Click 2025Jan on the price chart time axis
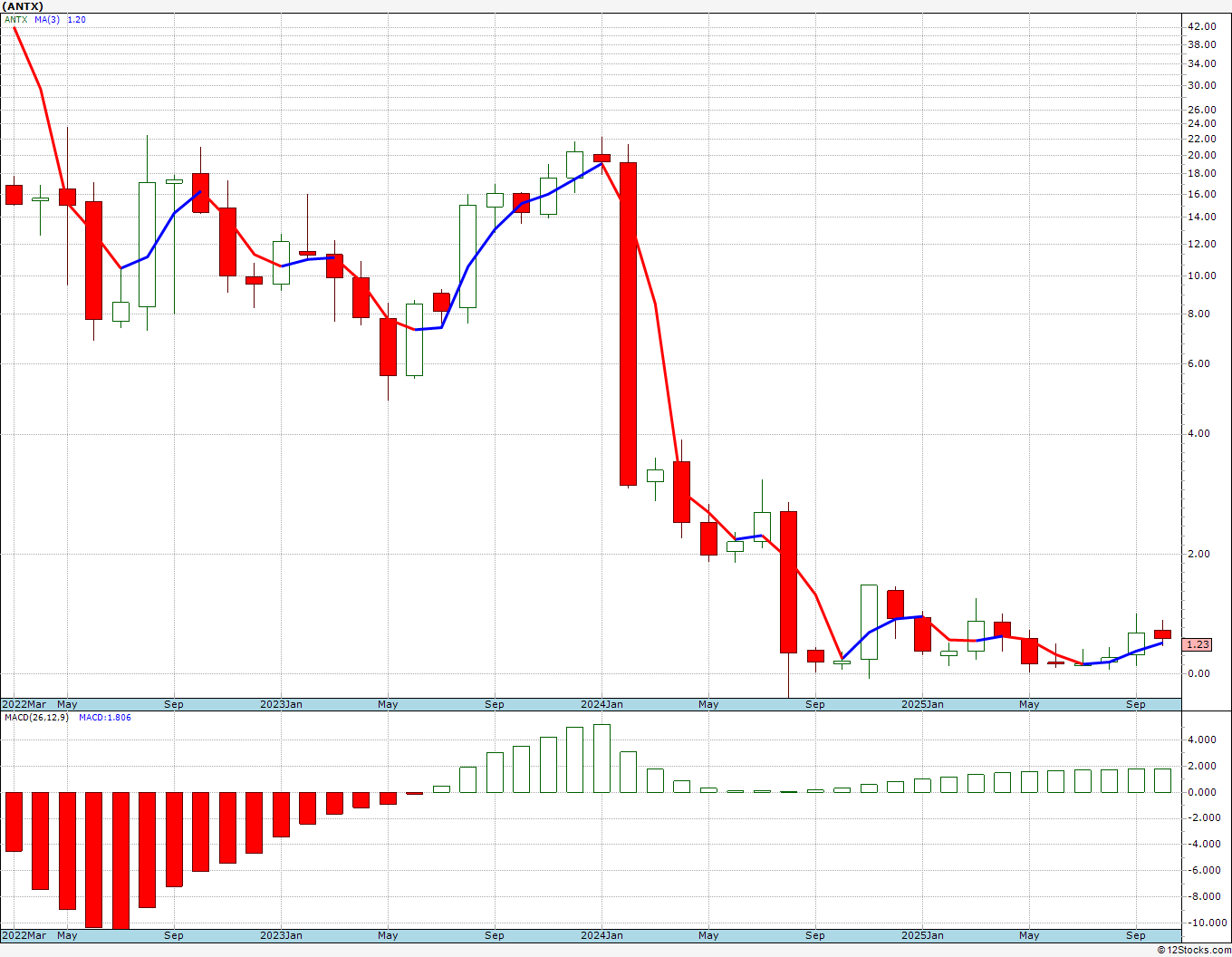The image size is (1232, 957). [922, 704]
